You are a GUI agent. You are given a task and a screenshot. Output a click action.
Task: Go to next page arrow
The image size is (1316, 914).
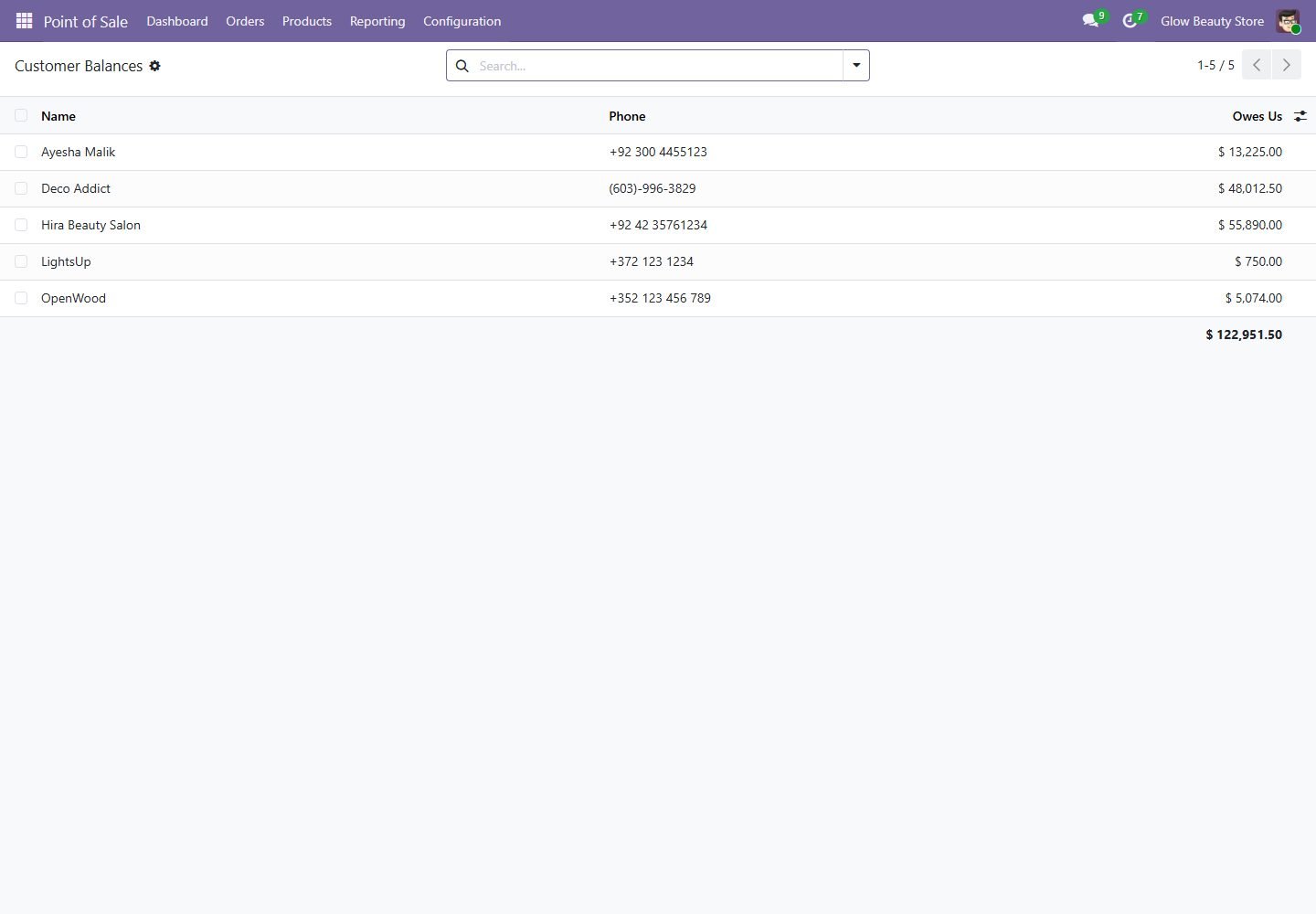1286,65
